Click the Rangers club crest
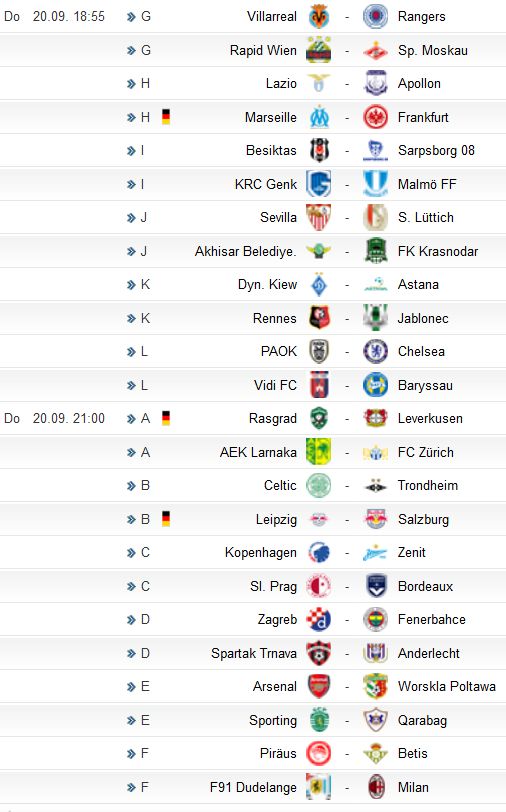The width and height of the screenshot is (506, 812). point(375,17)
